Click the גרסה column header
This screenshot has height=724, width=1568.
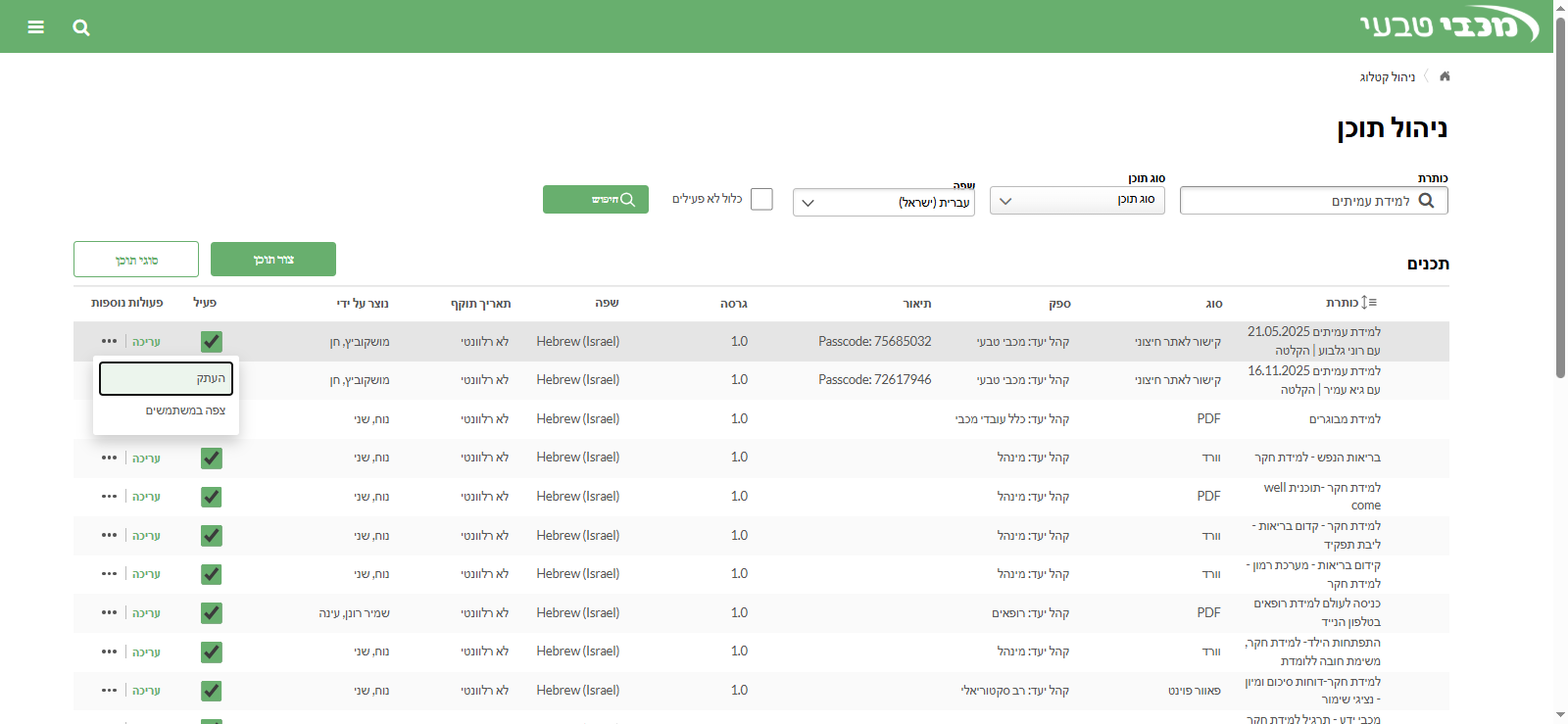click(734, 304)
